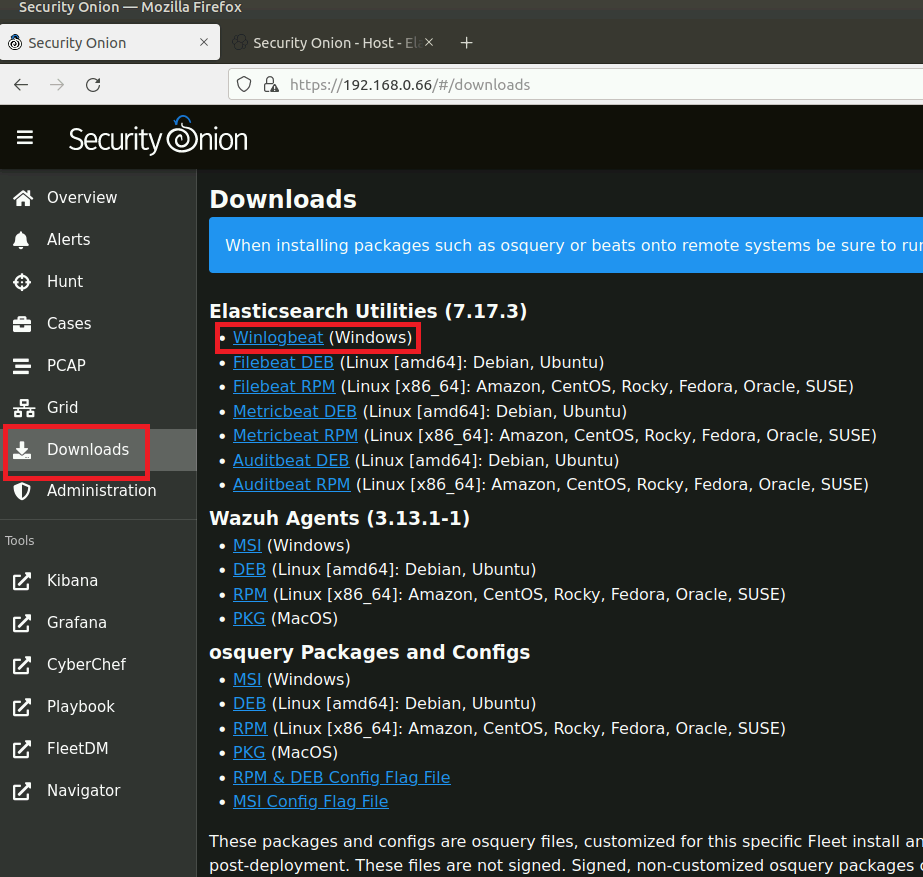Click inside the browser address bar
Image resolution: width=923 pixels, height=877 pixels.
tap(500, 85)
